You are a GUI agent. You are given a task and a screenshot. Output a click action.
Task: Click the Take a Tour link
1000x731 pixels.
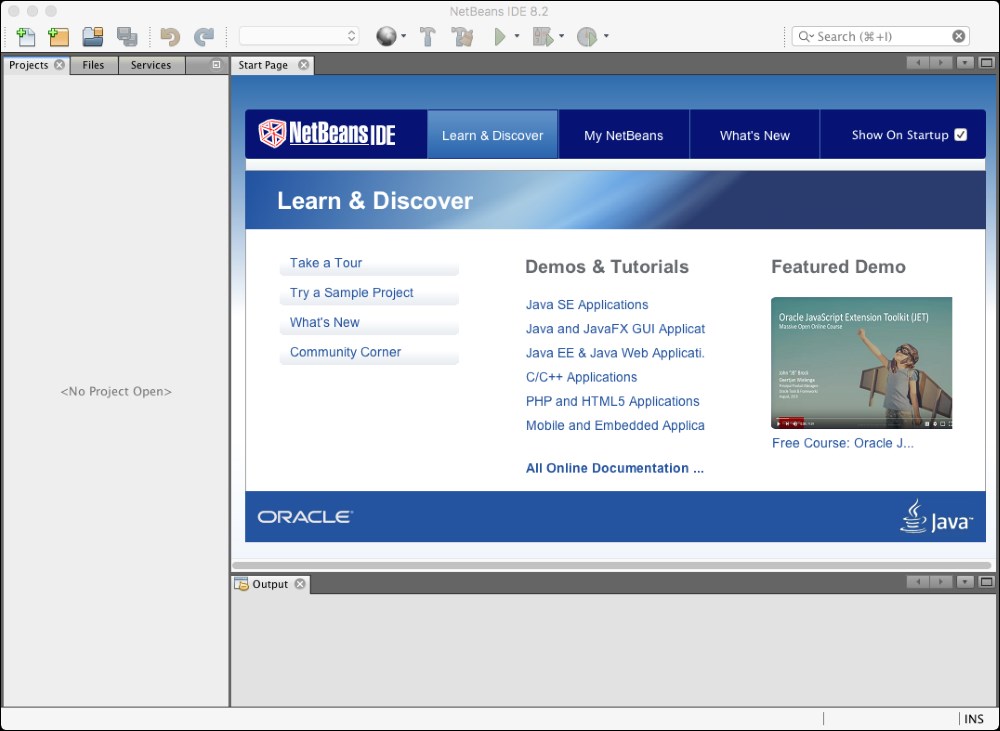[x=326, y=263]
